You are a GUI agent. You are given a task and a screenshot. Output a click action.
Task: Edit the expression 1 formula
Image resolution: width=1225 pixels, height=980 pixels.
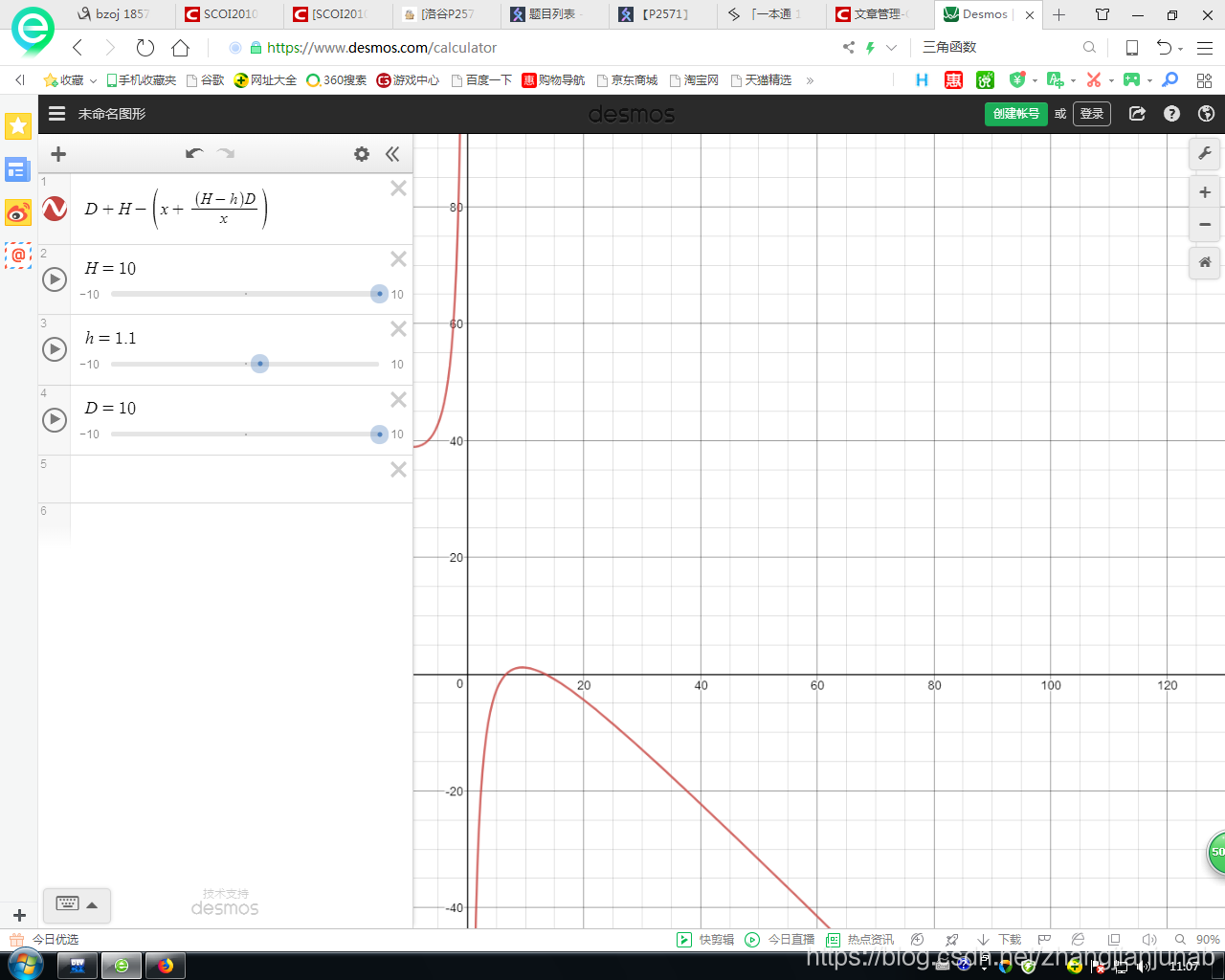point(175,209)
